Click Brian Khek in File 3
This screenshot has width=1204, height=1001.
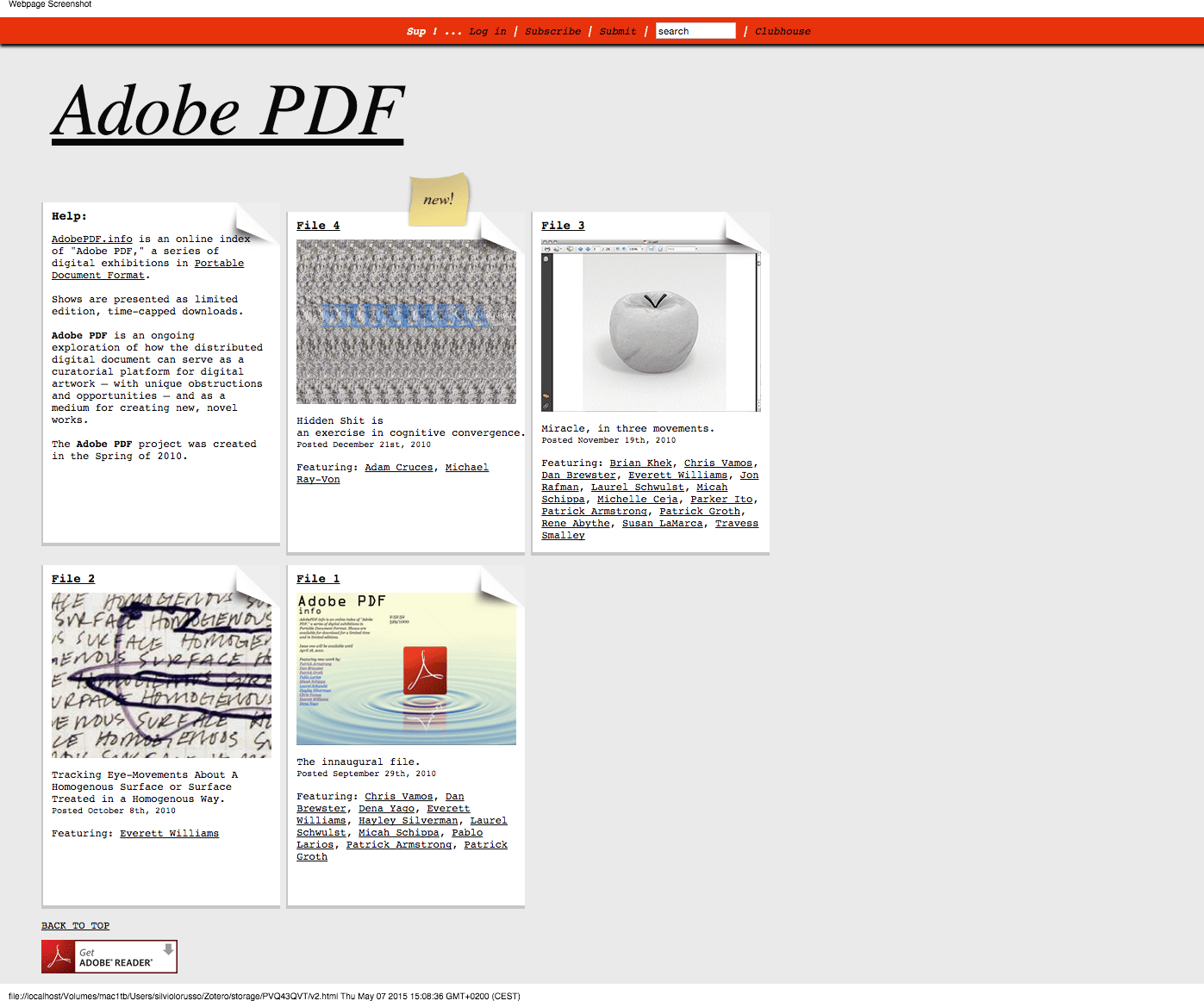tap(640, 463)
